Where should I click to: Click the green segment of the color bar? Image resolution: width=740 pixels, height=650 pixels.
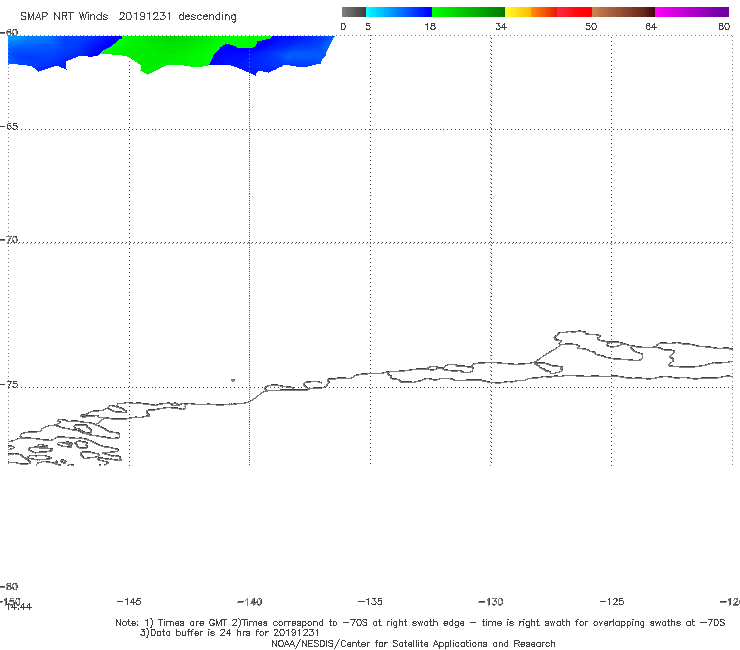[x=468, y=12]
